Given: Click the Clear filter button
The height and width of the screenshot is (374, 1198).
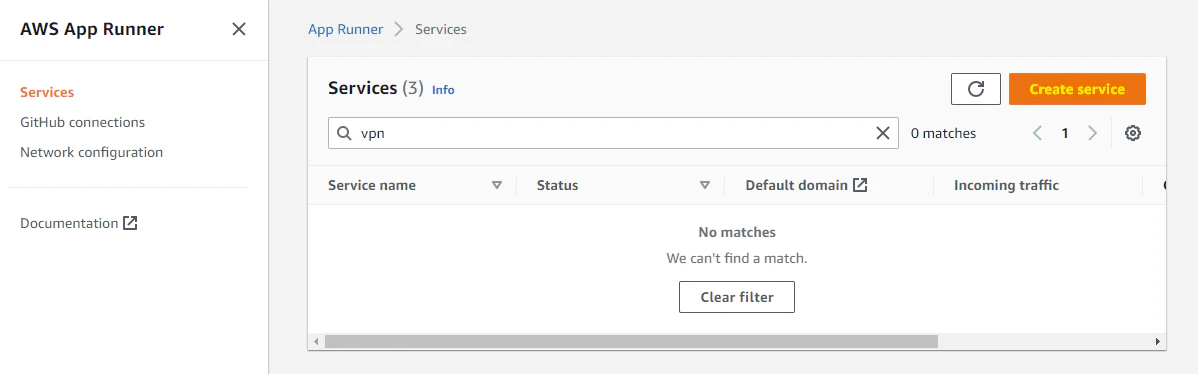Looking at the screenshot, I should pyautogui.click(x=737, y=297).
